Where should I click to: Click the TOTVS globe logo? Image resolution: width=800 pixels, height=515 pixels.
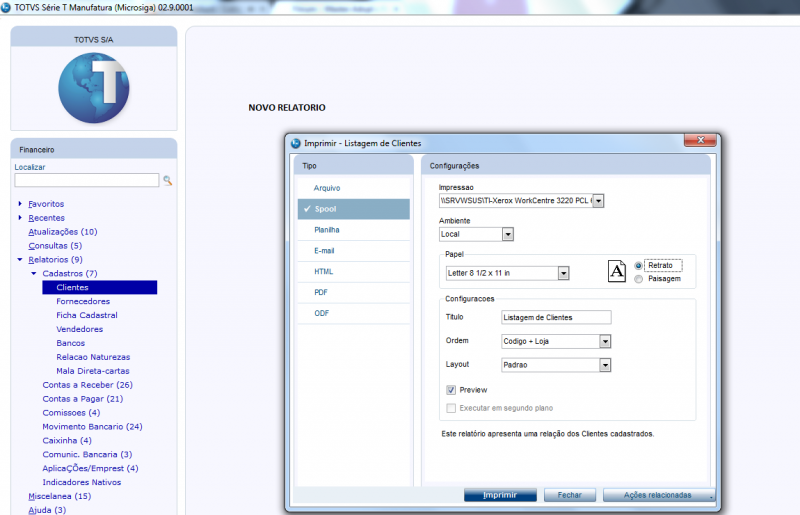tap(94, 88)
